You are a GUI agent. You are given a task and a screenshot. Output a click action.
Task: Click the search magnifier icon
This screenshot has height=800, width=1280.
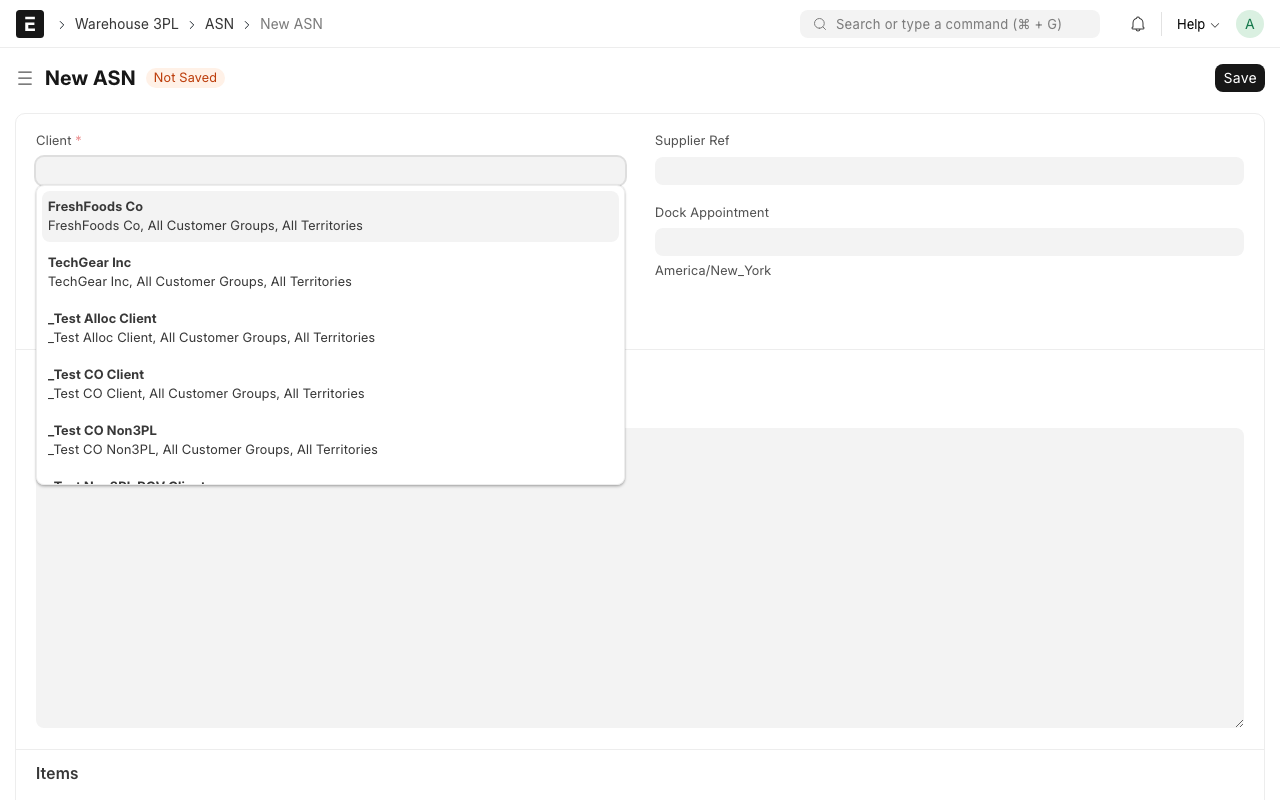[x=820, y=24]
